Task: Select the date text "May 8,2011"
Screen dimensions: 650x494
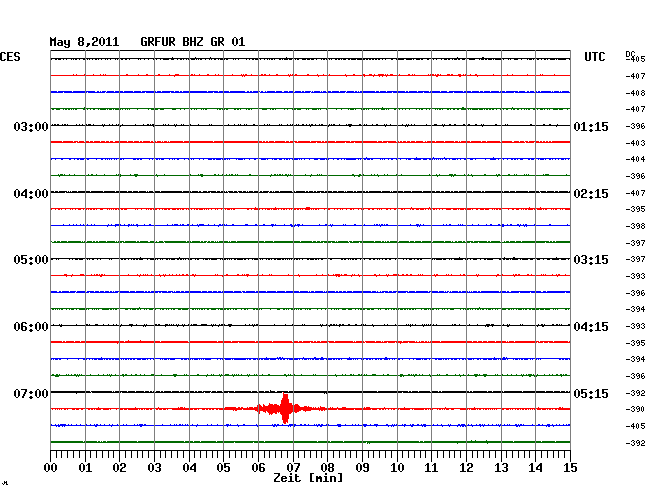Action: 84,42
